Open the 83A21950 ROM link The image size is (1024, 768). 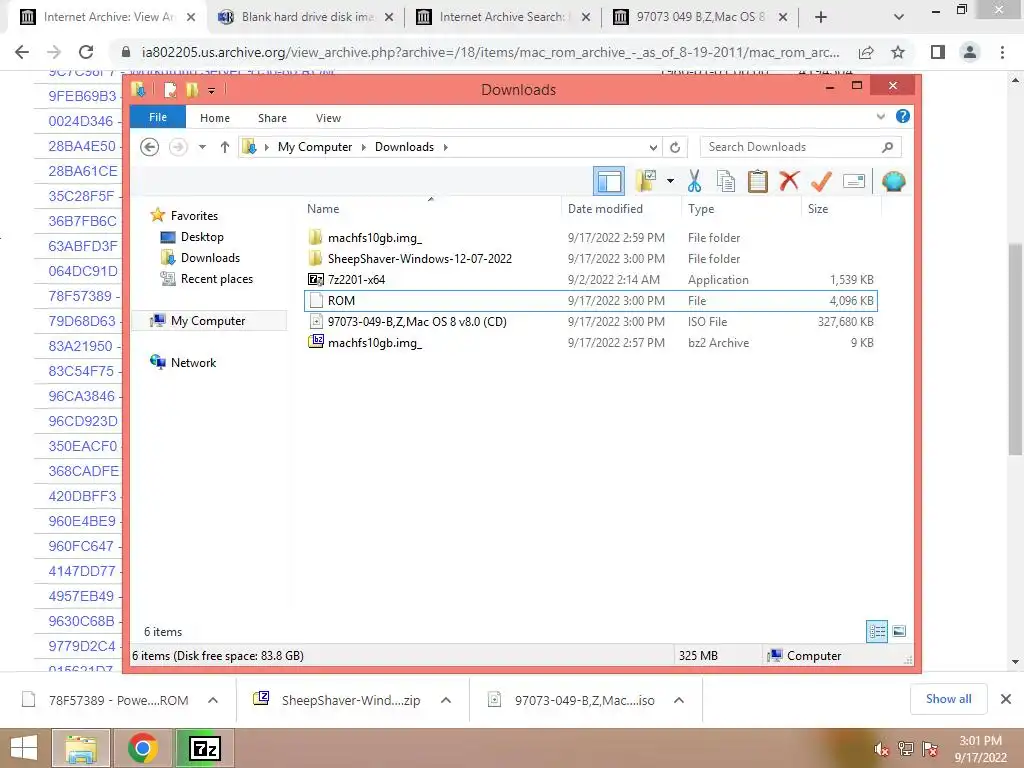coord(80,346)
